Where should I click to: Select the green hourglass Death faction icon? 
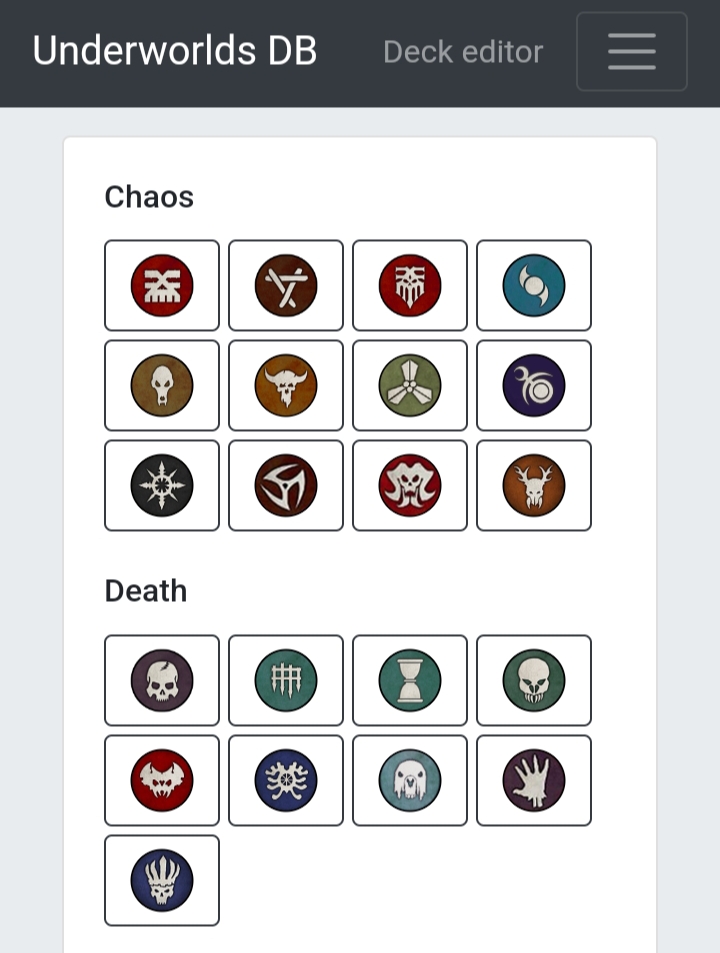tap(410, 680)
